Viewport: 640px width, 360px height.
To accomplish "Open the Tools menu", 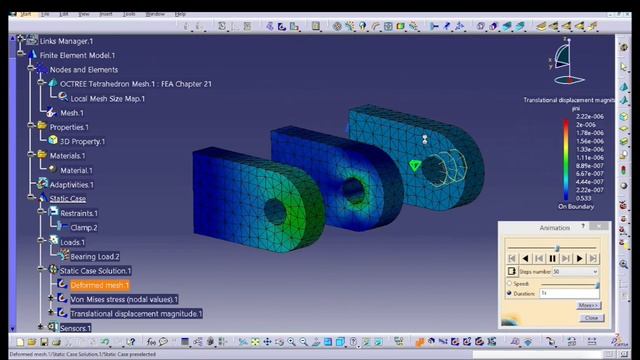I will point(129,14).
